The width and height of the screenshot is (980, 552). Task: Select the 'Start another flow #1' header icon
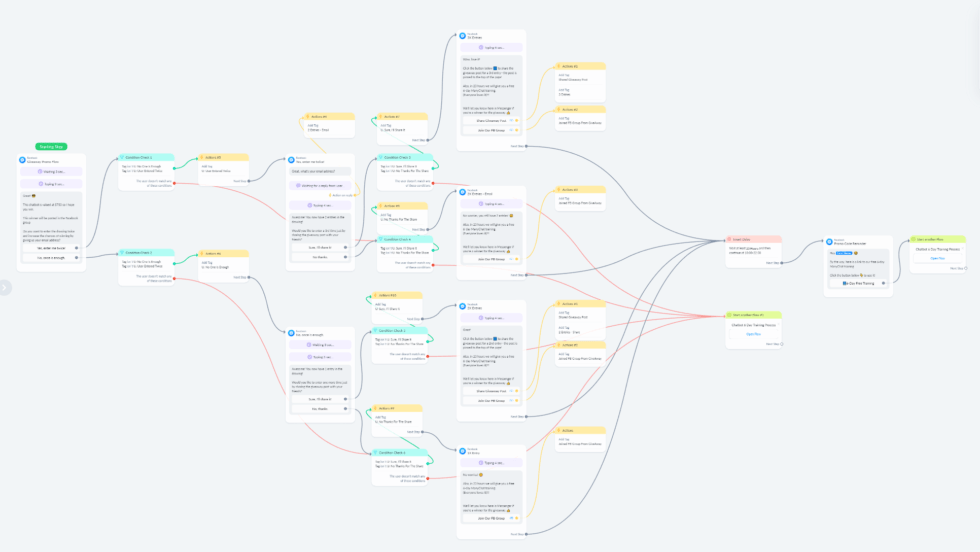click(729, 315)
